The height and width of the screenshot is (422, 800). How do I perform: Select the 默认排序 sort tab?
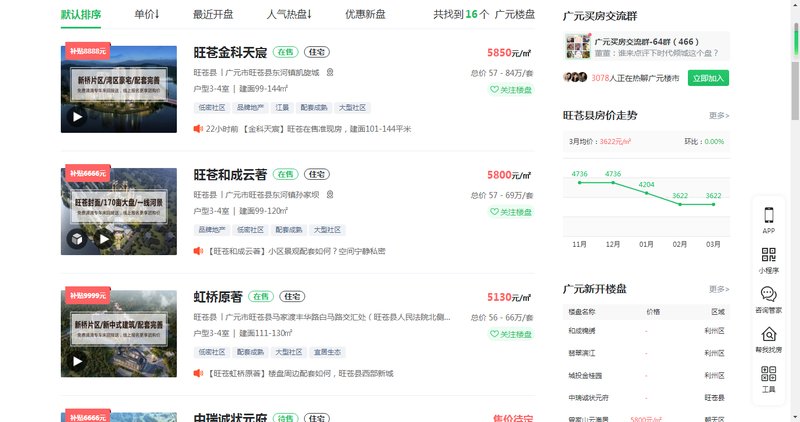coord(81,14)
